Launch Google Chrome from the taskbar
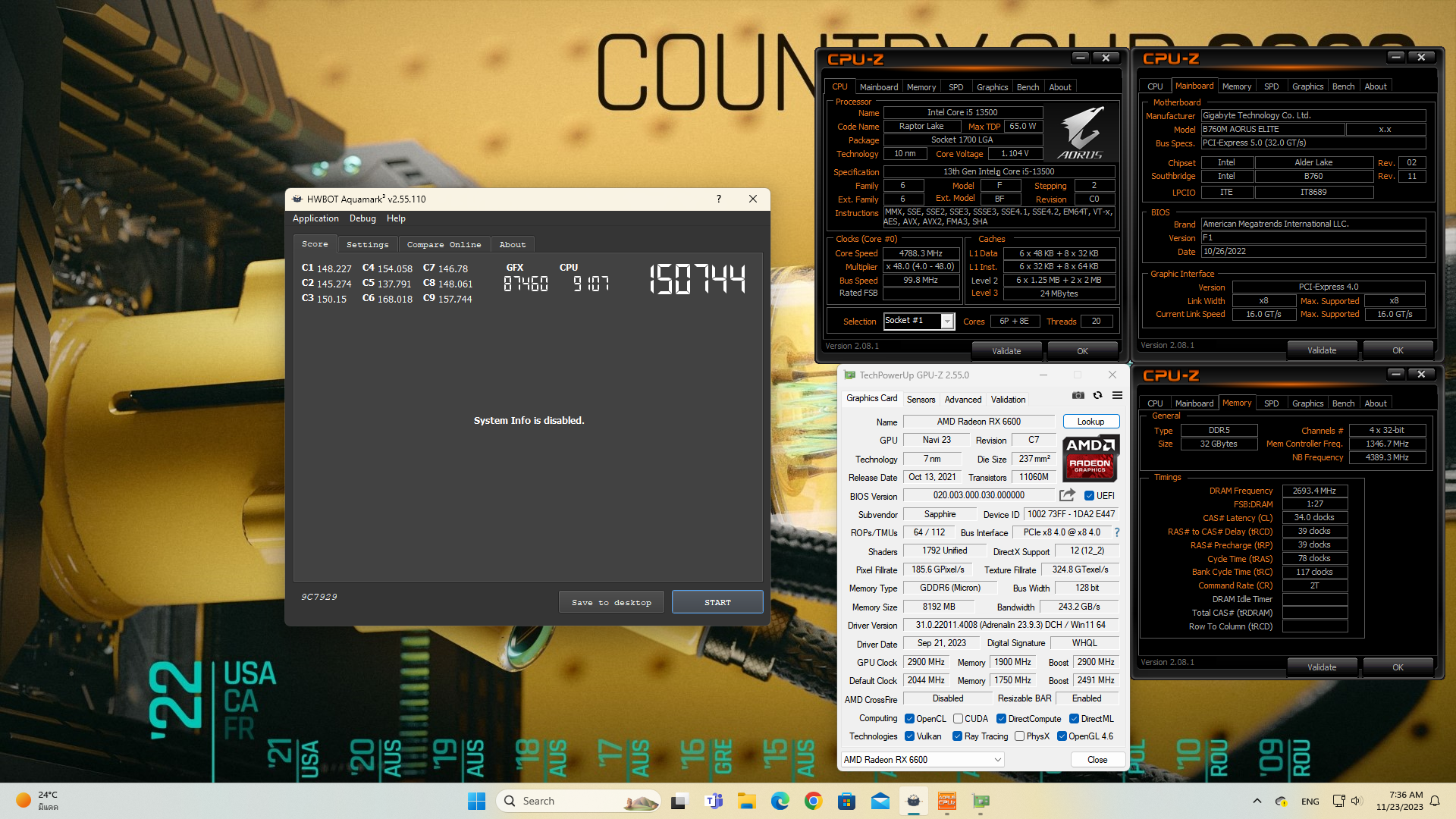 pyautogui.click(x=814, y=801)
